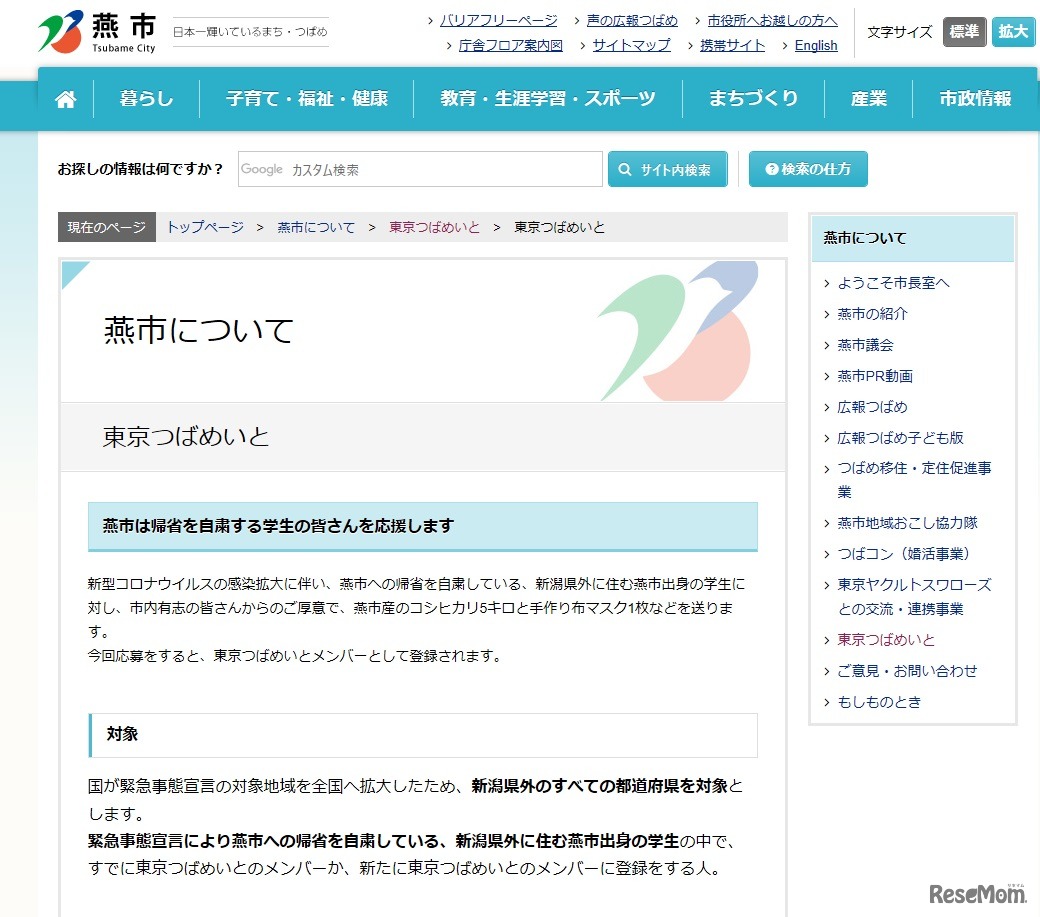Open the 市政情報 navigation menu
Image resolution: width=1040 pixels, height=917 pixels.
click(975, 98)
